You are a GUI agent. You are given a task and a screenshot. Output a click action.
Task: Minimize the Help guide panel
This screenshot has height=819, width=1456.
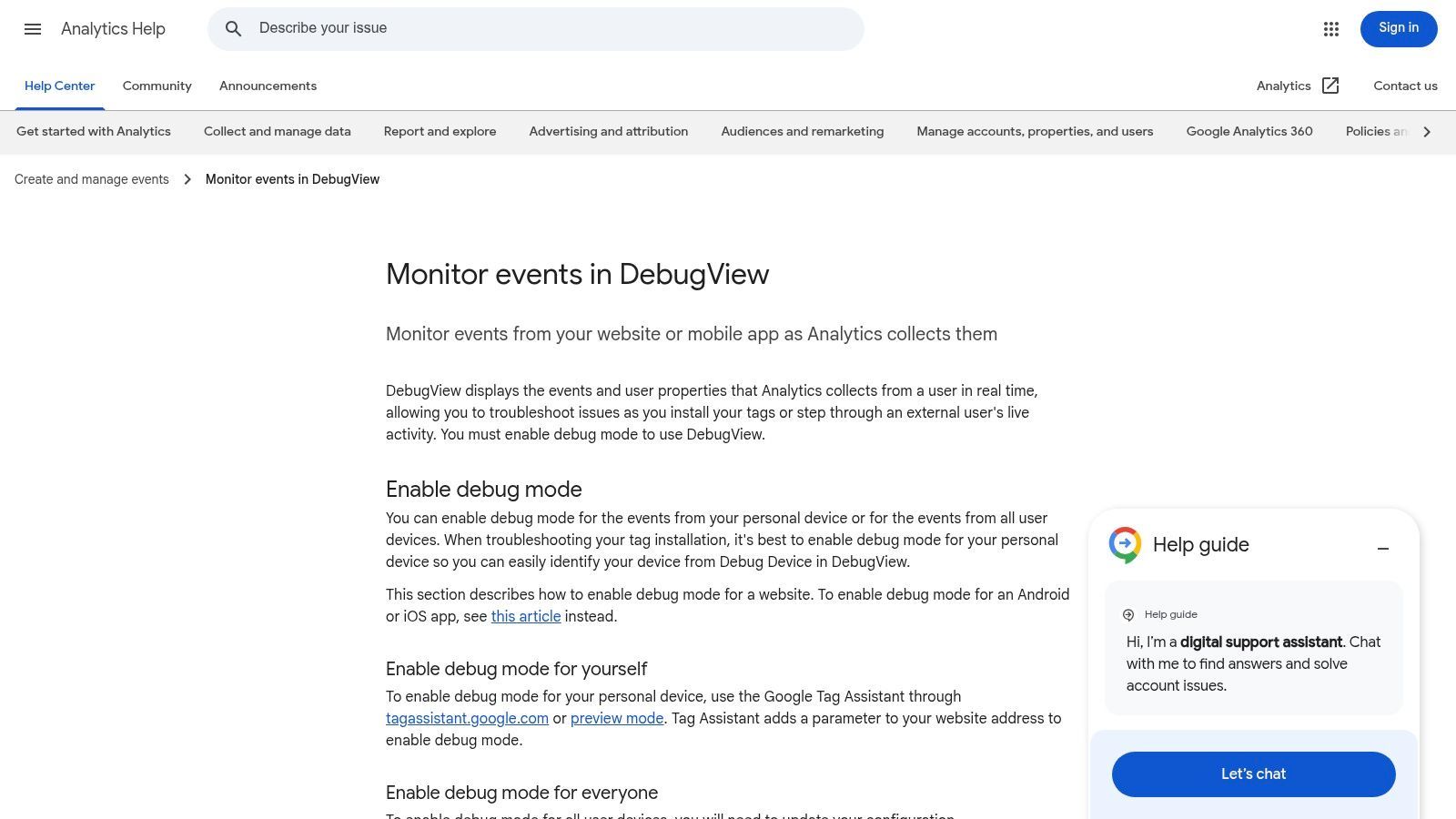coord(1383,548)
